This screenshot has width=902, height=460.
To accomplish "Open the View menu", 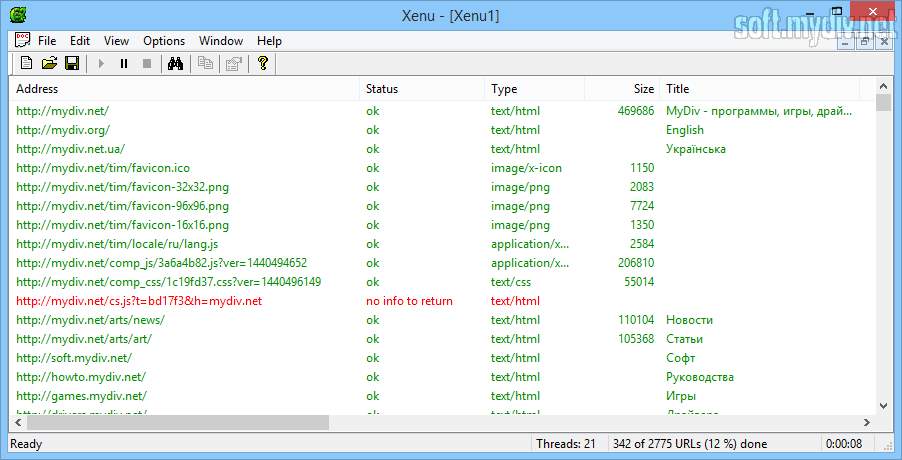I will 116,41.
